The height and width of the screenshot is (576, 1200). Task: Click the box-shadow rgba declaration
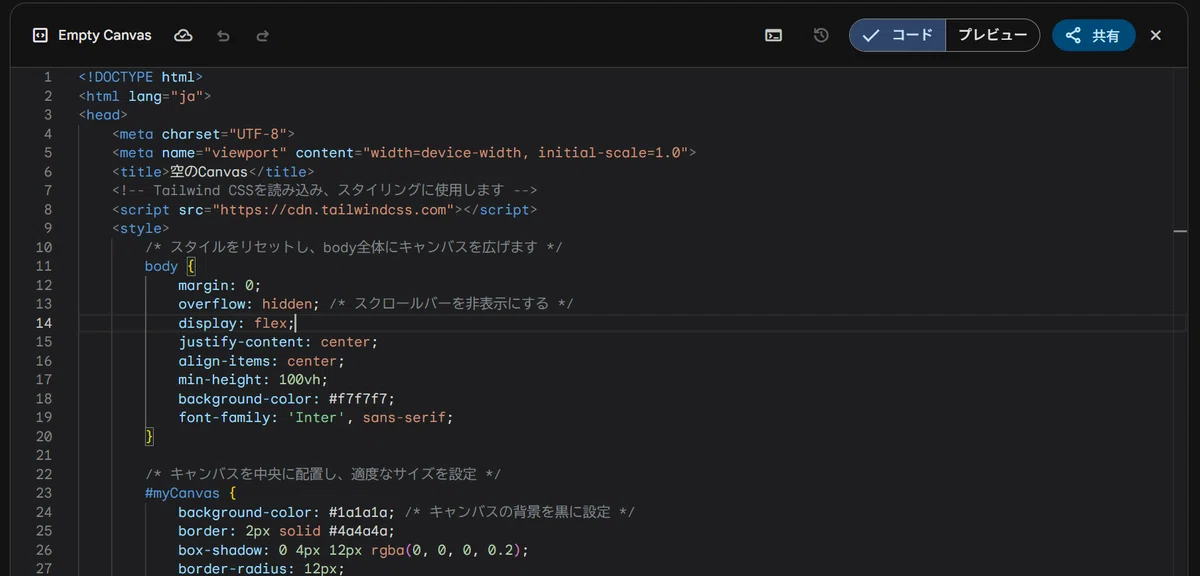(353, 550)
